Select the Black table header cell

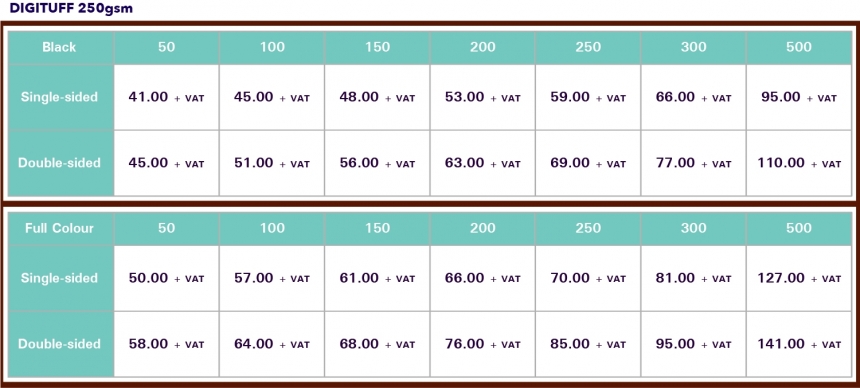click(59, 47)
